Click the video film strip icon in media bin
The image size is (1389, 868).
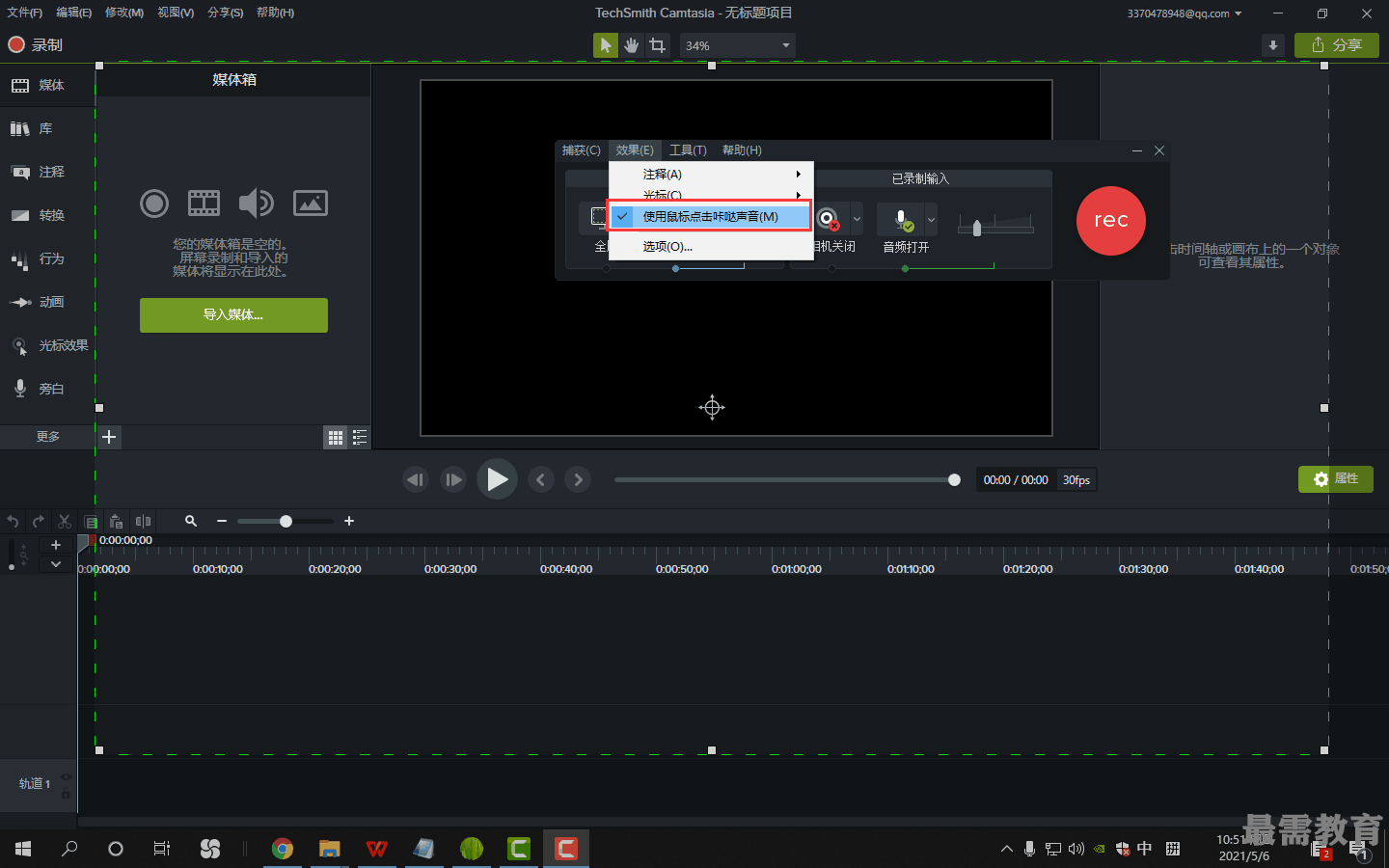pos(204,203)
